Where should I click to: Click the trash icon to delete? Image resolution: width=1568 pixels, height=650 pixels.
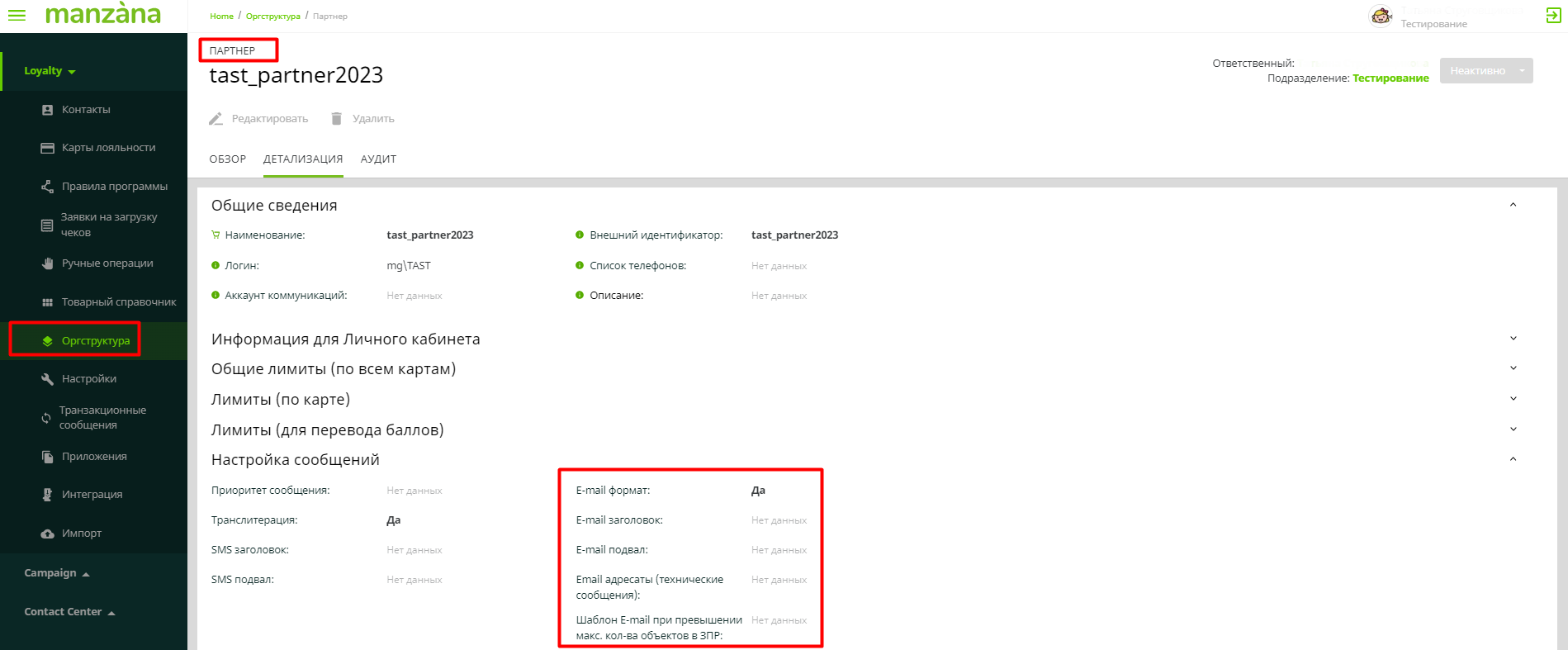pyautogui.click(x=336, y=119)
